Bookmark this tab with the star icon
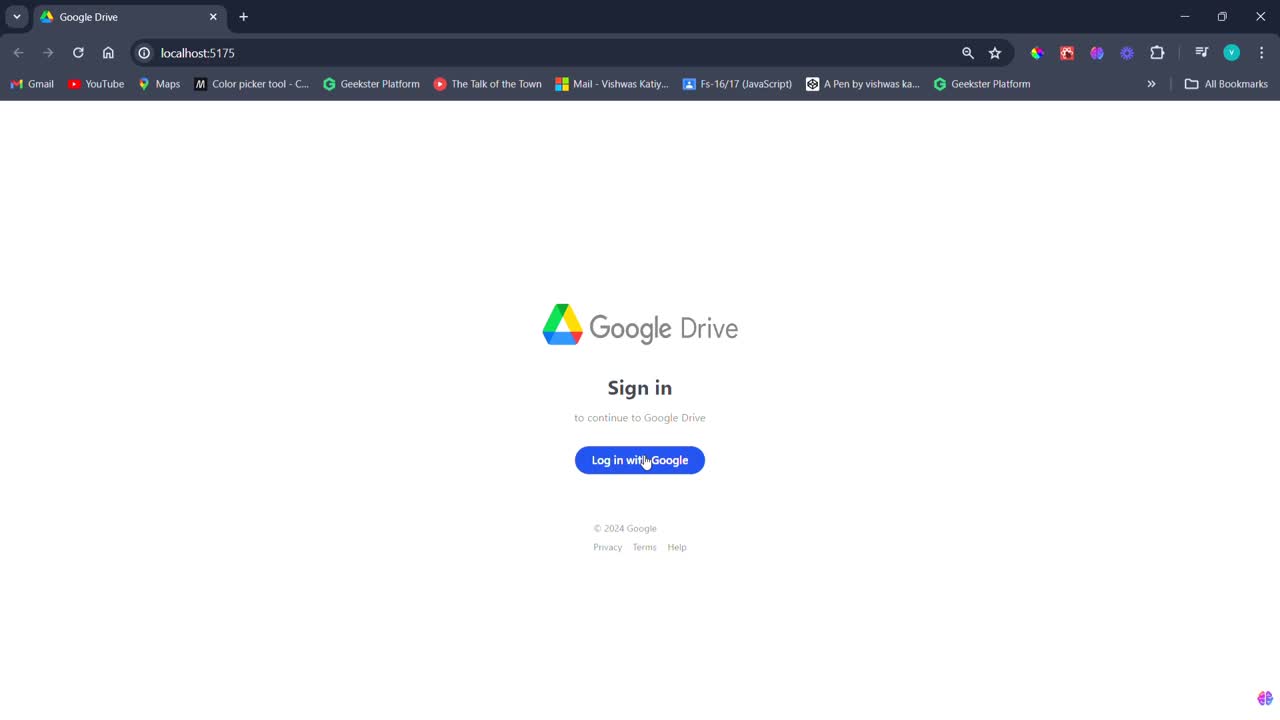 pyautogui.click(x=995, y=53)
